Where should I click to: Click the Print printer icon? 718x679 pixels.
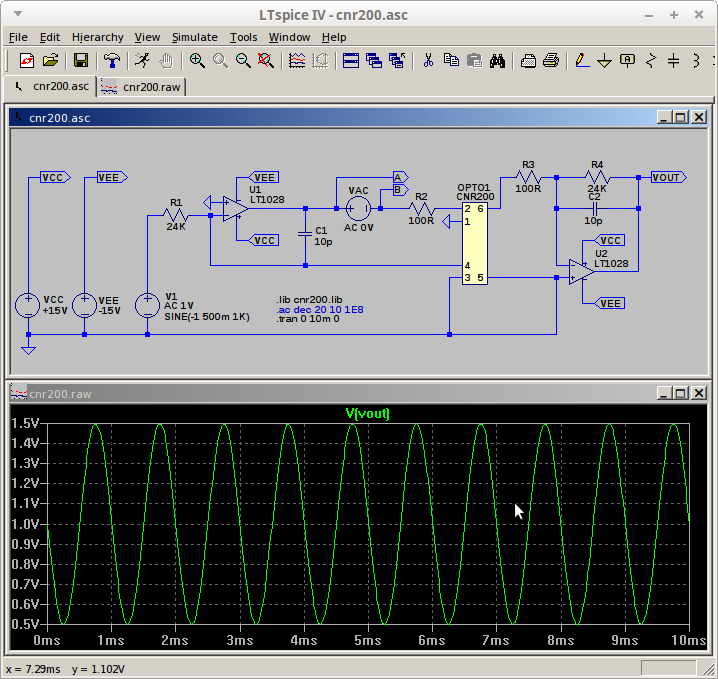pyautogui.click(x=551, y=60)
